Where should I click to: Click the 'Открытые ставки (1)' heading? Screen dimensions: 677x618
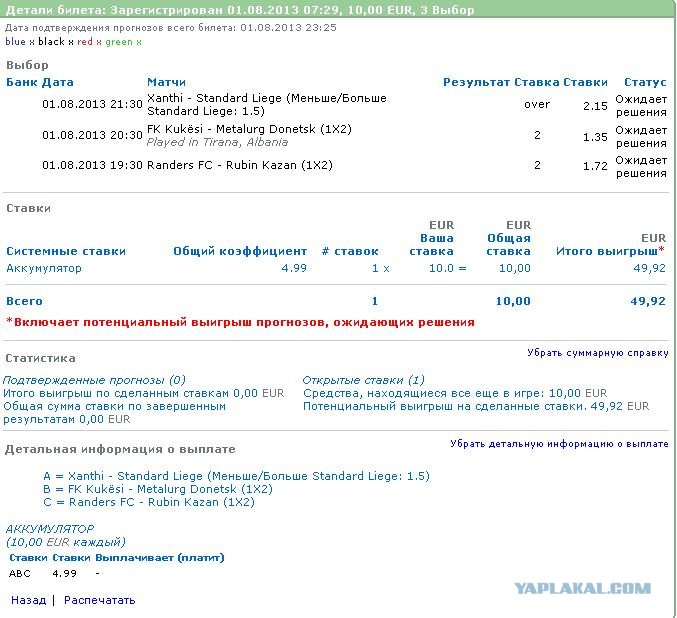[363, 380]
